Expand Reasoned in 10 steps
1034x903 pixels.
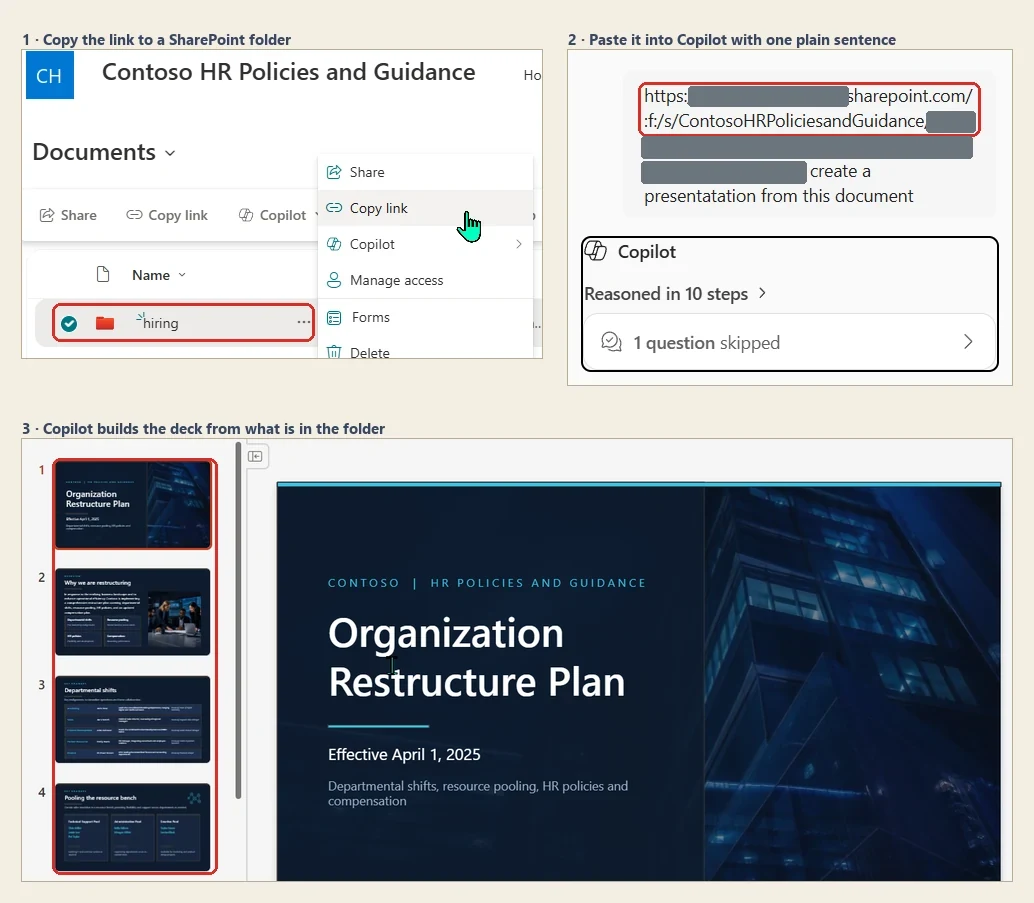coord(675,294)
